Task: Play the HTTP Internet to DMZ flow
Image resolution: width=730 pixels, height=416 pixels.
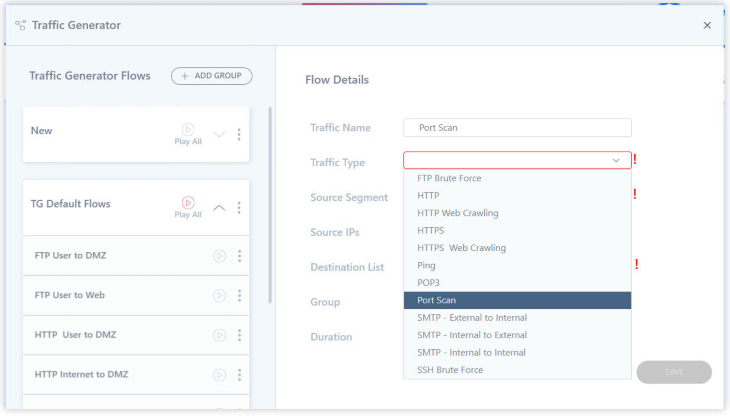Action: pyautogui.click(x=219, y=375)
